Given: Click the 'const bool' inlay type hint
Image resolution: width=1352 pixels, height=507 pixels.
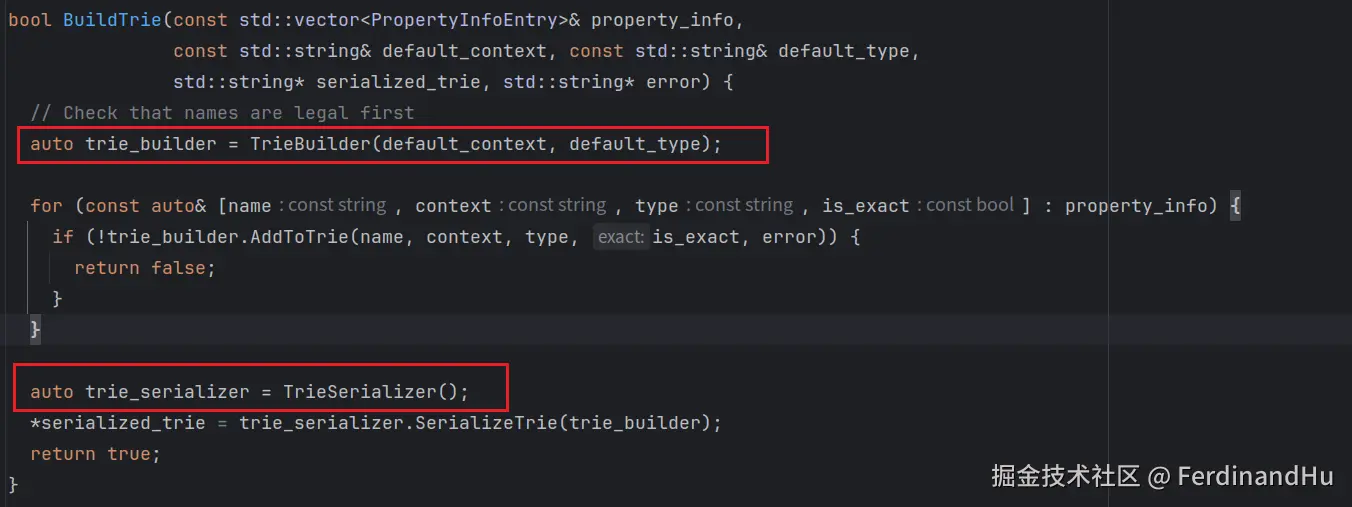Looking at the screenshot, I should pyautogui.click(x=970, y=205).
